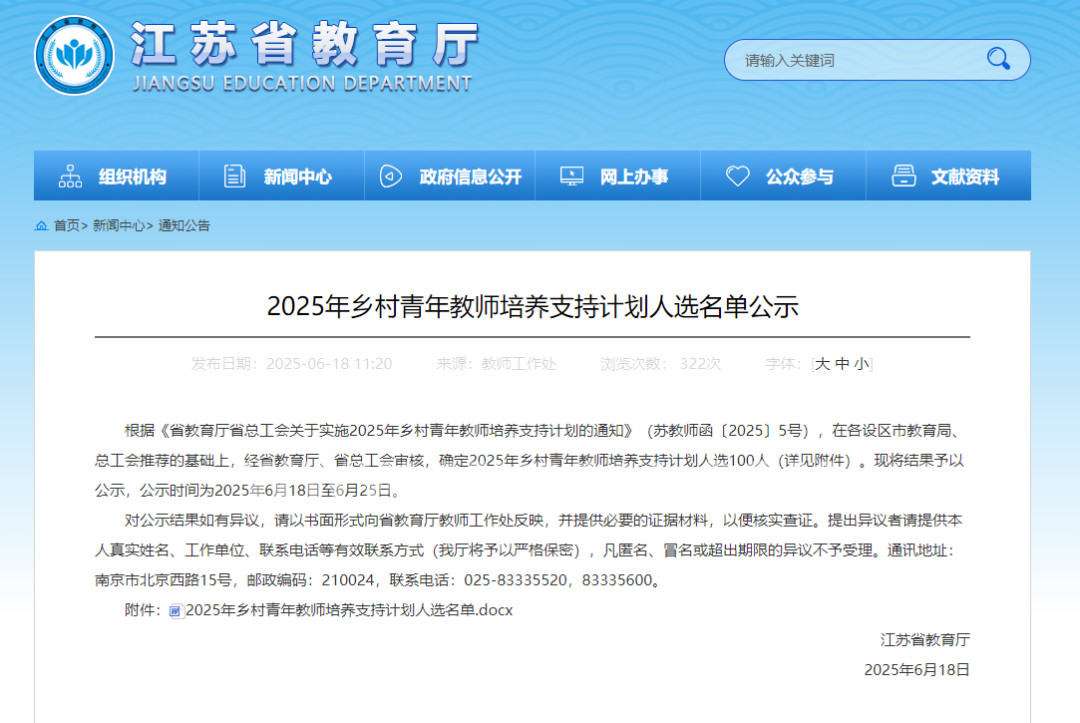Click the 网上办事 monitor icon
This screenshot has width=1080, height=723.
571,177
